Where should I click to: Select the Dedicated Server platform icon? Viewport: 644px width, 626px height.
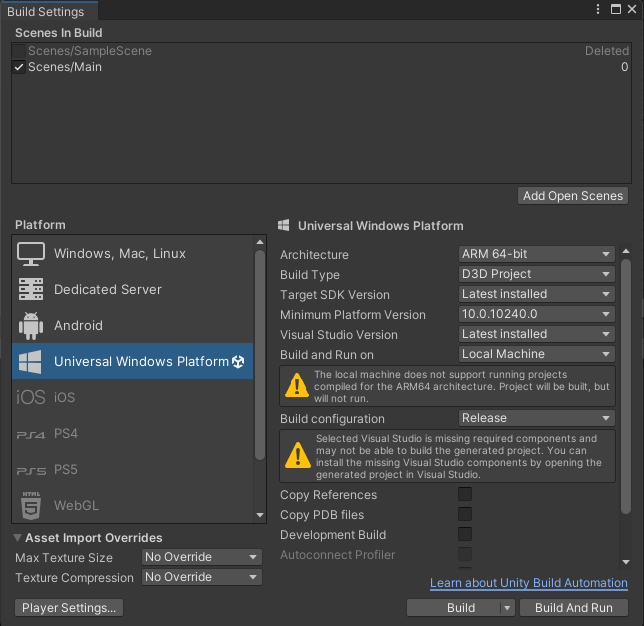[31, 290]
